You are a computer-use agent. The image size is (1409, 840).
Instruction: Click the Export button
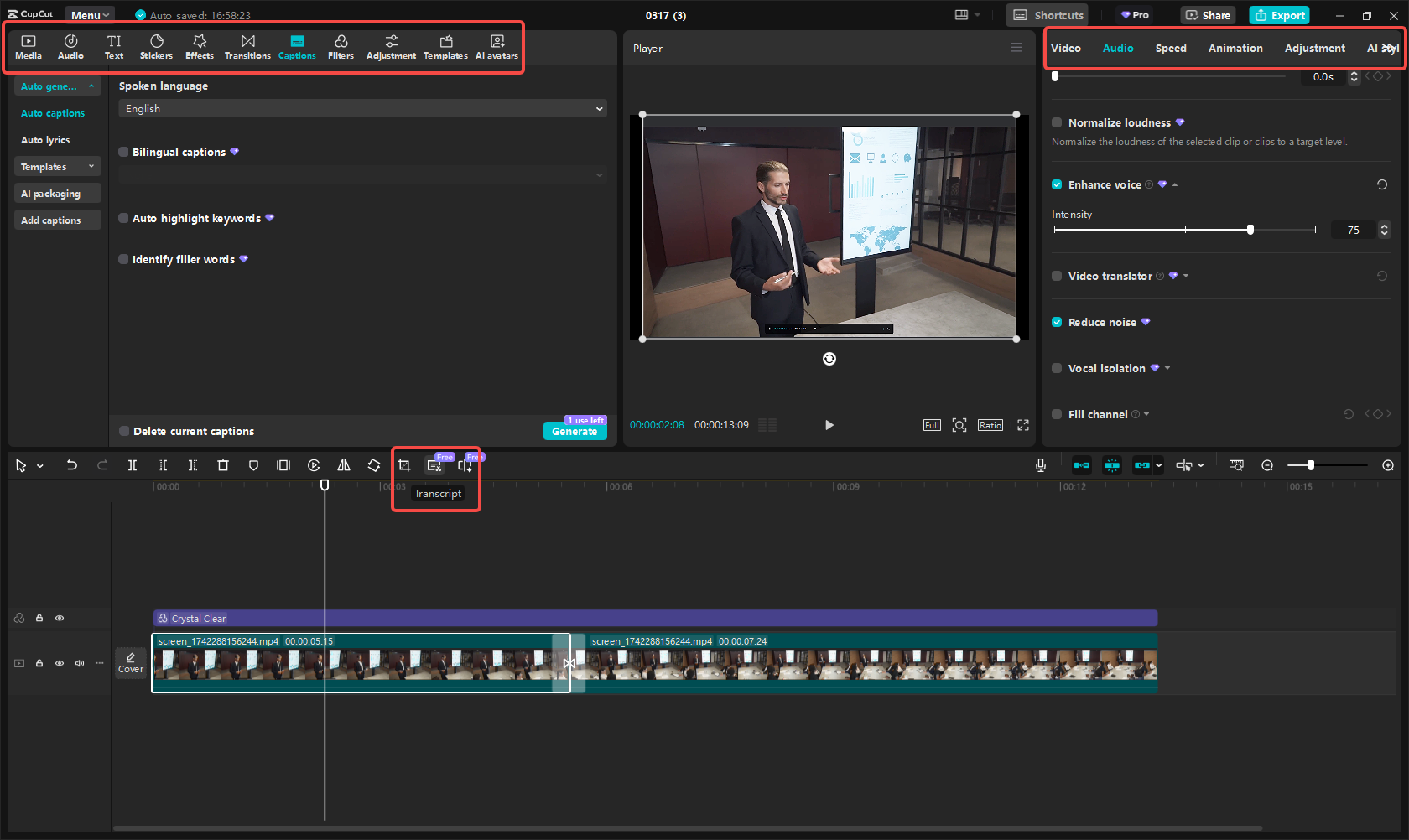click(1280, 15)
